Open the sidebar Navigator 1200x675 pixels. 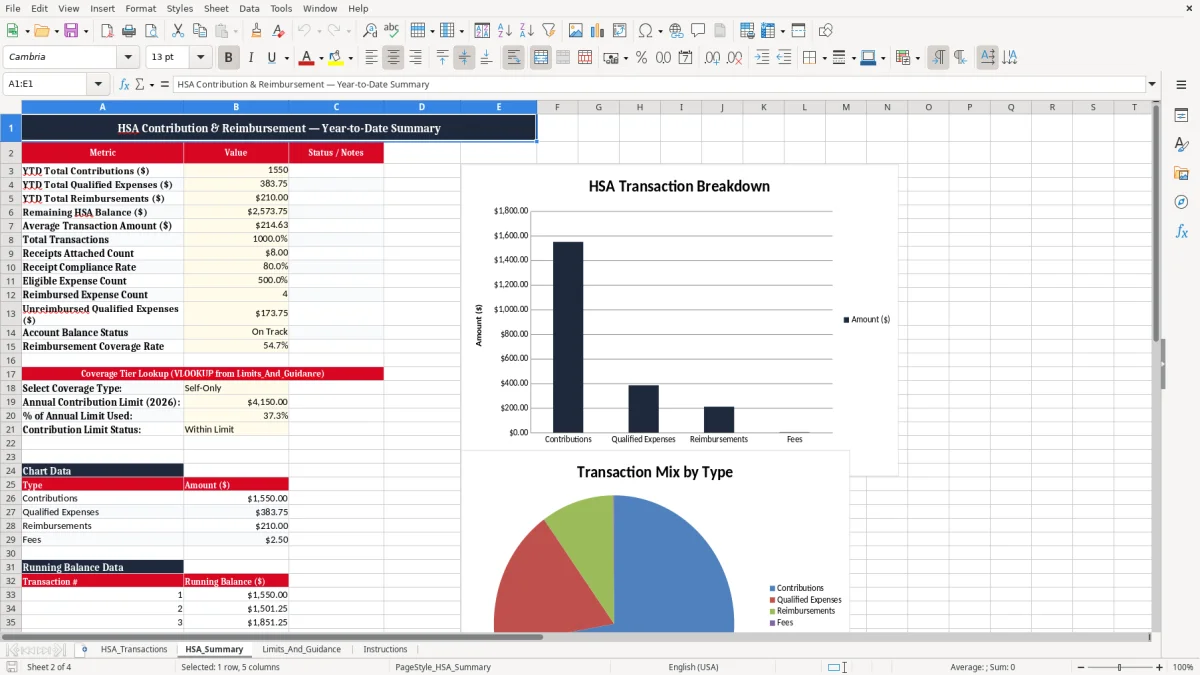pyautogui.click(x=1181, y=202)
